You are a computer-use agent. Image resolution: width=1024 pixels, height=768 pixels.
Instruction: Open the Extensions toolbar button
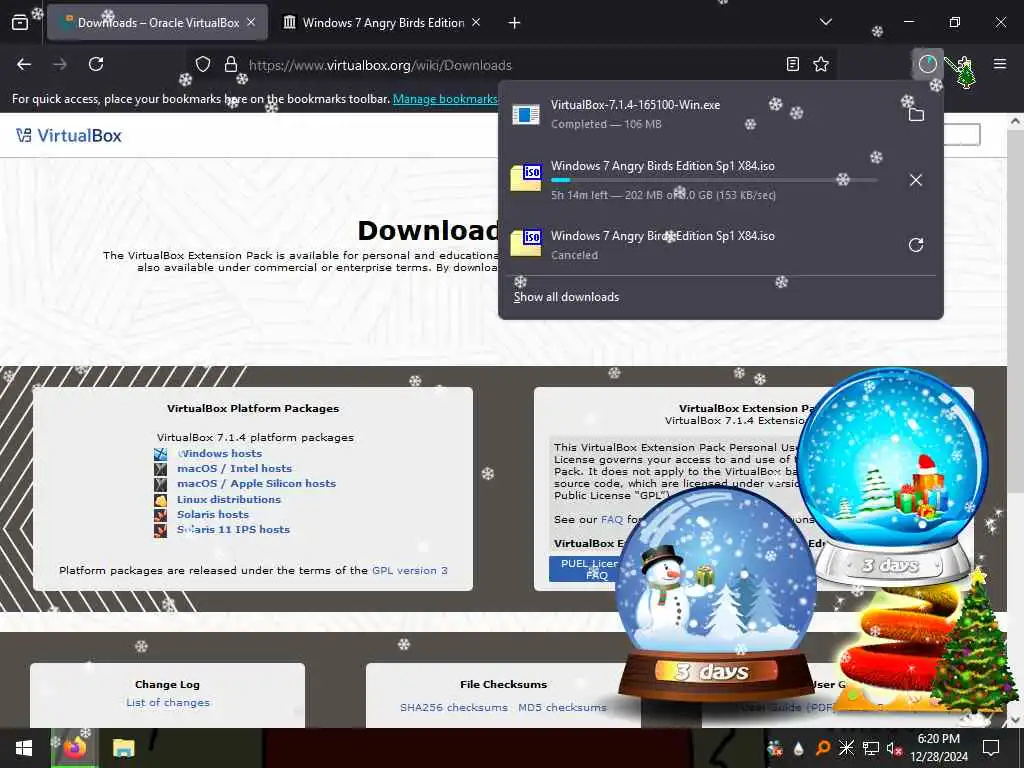(965, 64)
